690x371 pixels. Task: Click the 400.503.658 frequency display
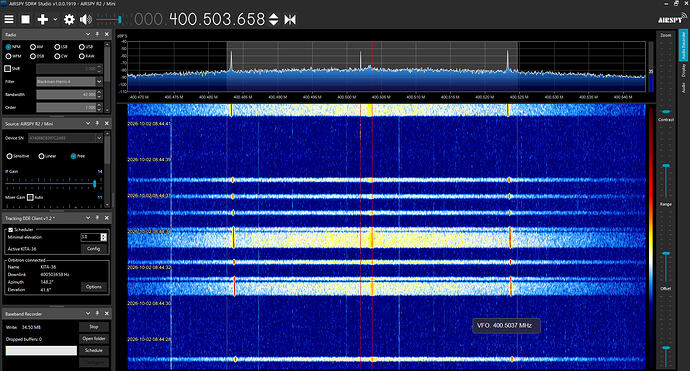[x=217, y=19]
